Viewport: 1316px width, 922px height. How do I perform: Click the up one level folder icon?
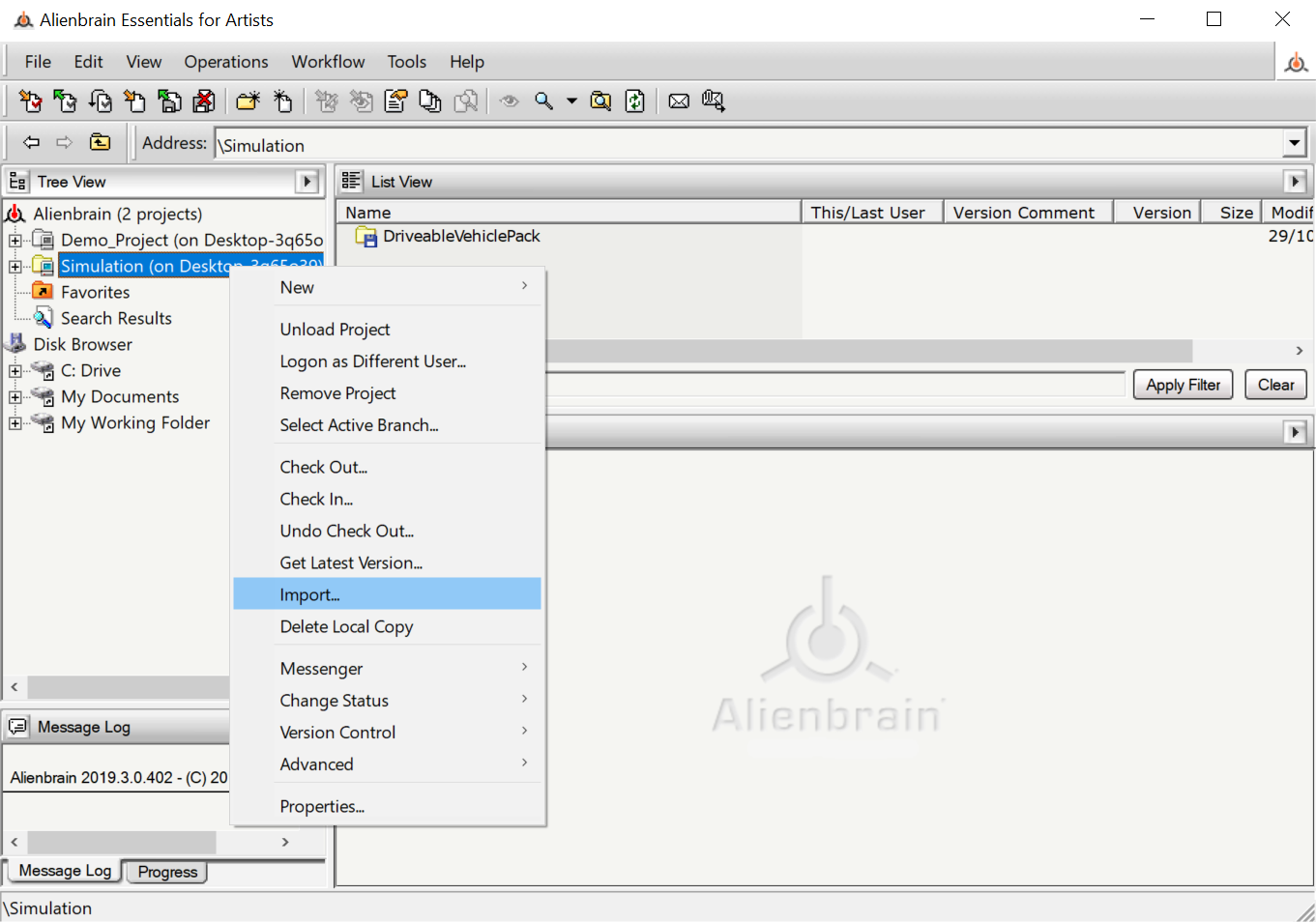[101, 143]
